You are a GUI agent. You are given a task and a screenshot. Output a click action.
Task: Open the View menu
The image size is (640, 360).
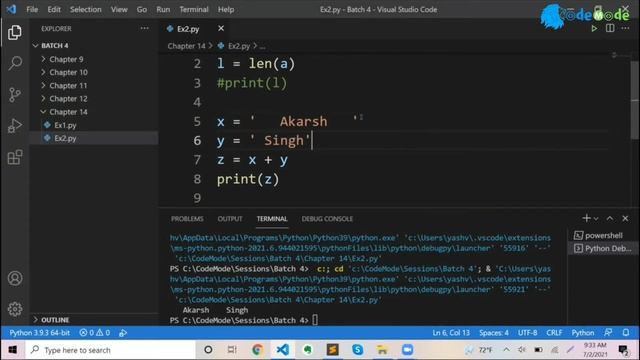click(x=119, y=9)
